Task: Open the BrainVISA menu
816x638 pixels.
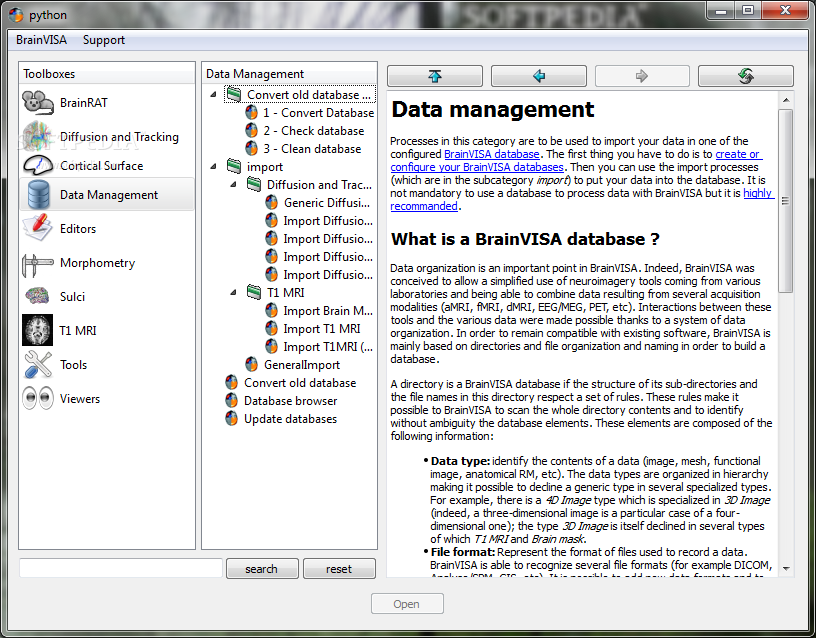Action: pos(41,40)
